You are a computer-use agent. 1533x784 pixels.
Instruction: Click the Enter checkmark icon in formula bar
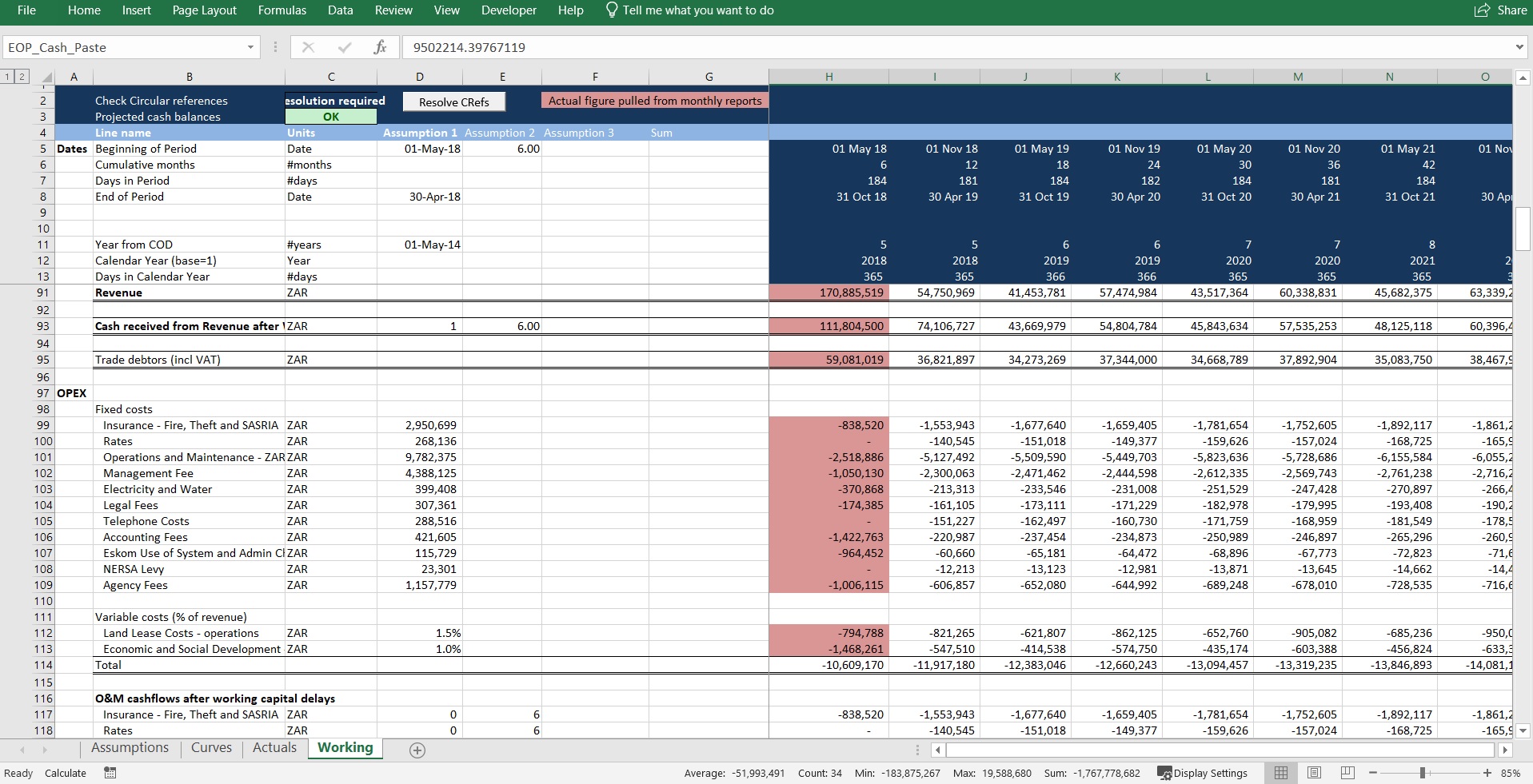pos(345,47)
